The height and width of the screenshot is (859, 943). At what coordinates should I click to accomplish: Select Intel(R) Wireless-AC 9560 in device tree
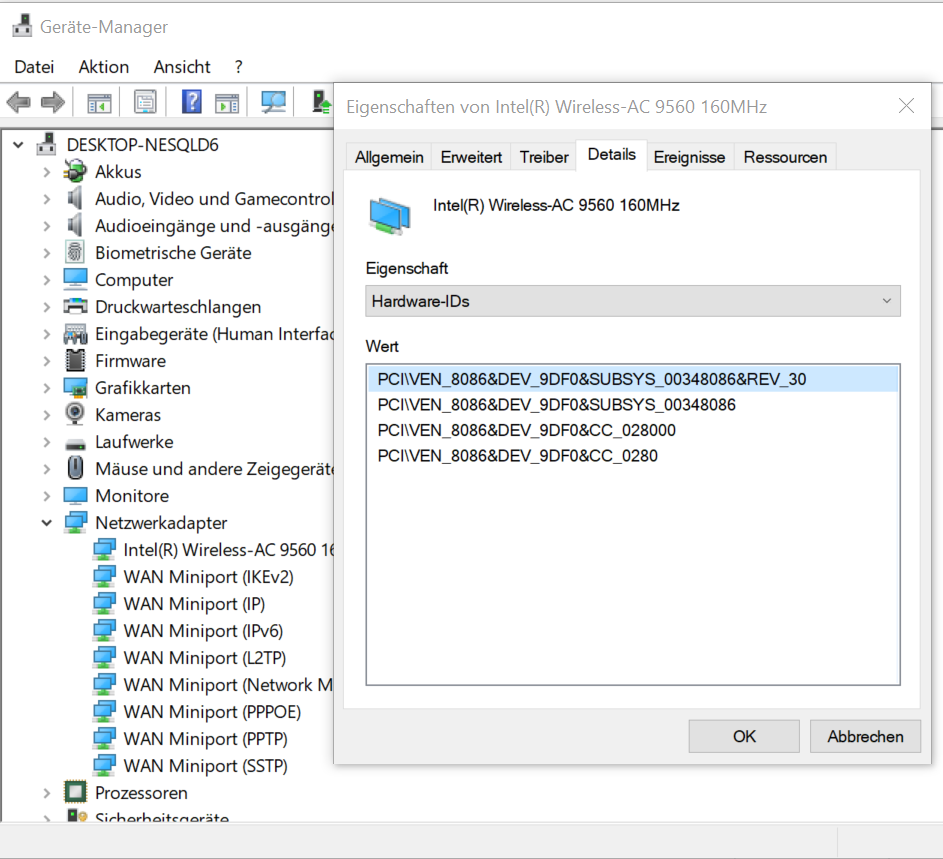click(x=228, y=550)
